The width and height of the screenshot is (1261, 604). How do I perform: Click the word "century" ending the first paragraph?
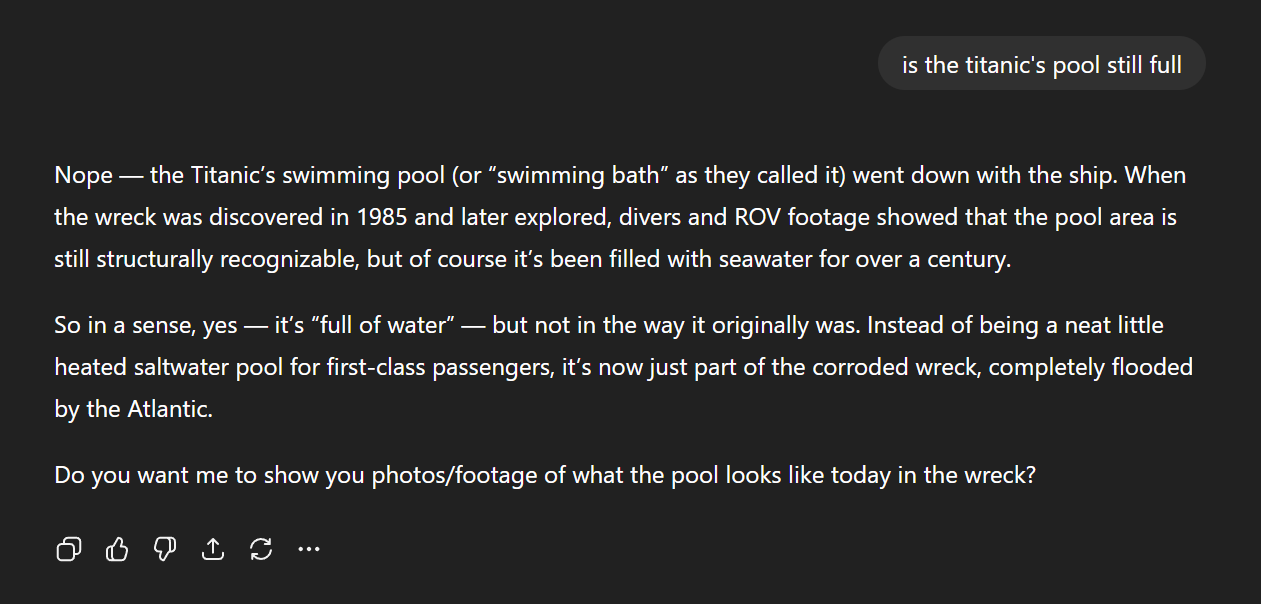point(968,260)
